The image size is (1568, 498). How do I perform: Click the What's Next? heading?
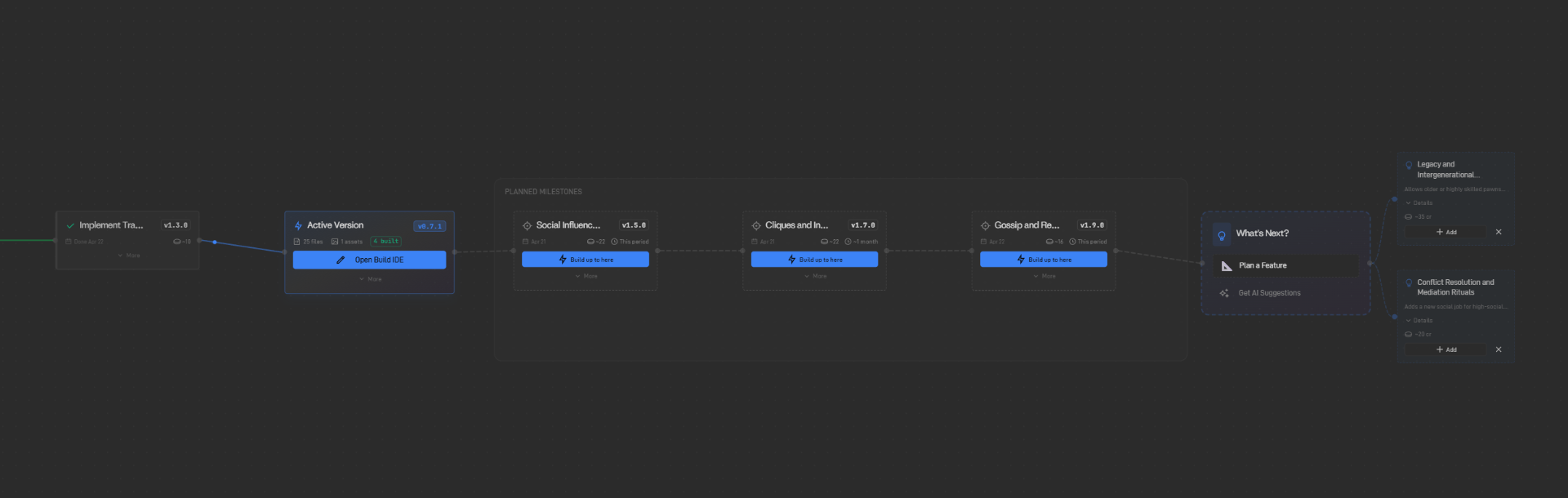(1262, 233)
